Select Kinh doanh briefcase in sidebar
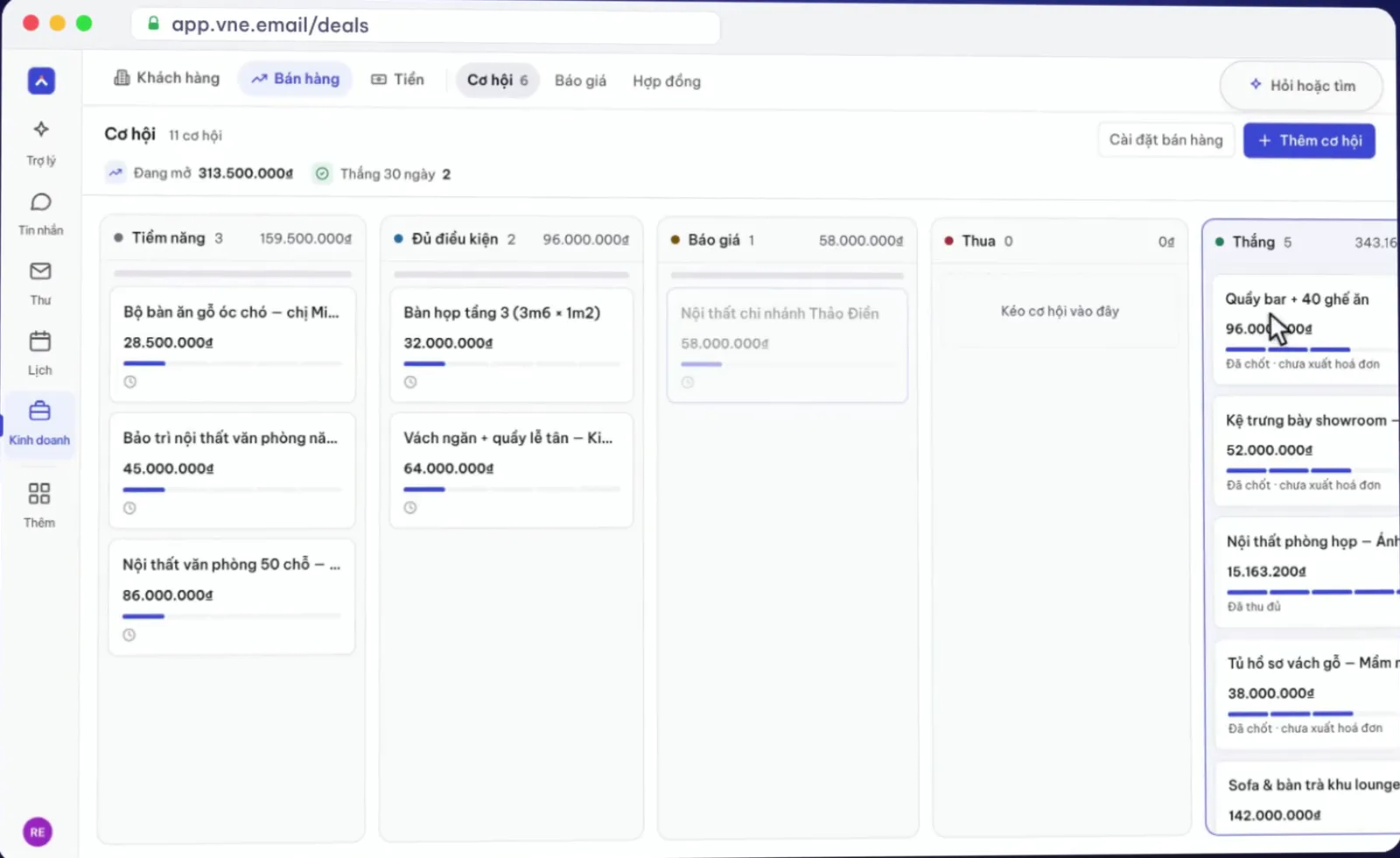This screenshot has height=858, width=1400. 39,423
